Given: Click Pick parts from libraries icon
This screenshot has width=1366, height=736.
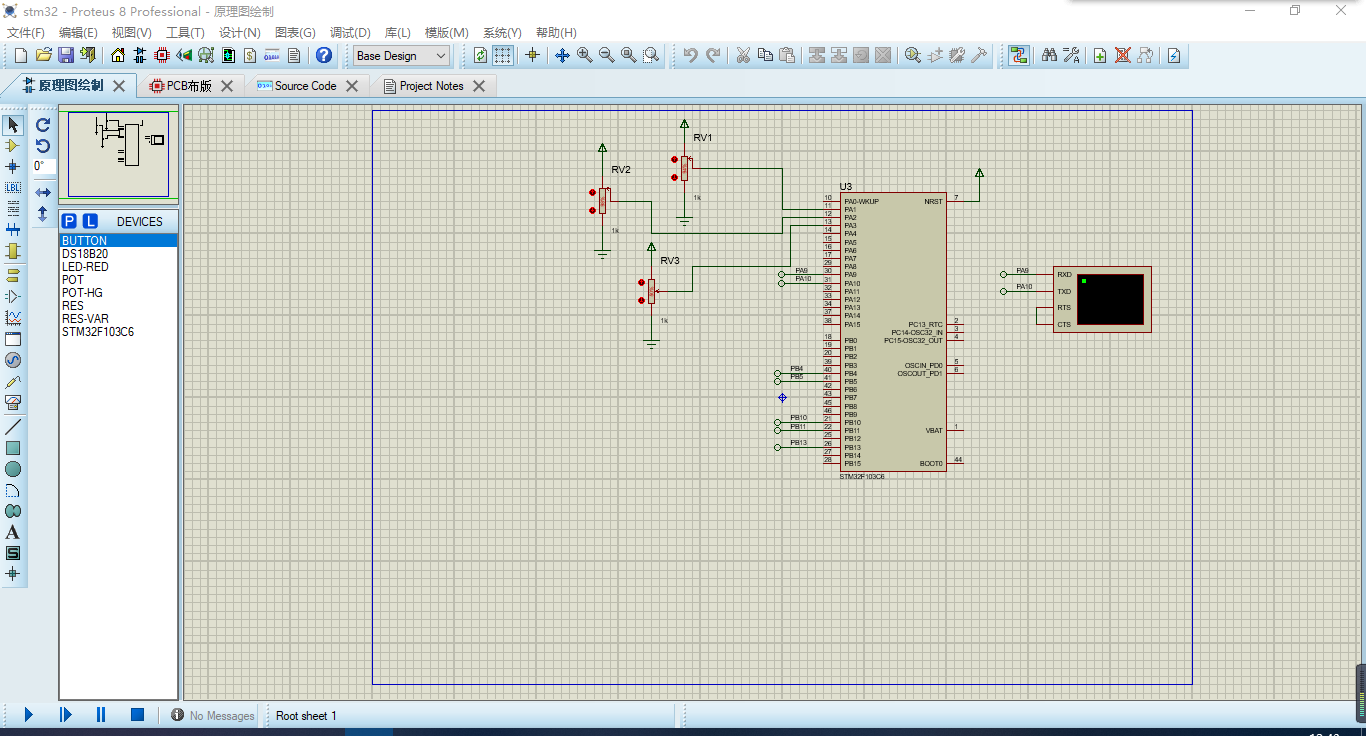Looking at the screenshot, I should [x=913, y=55].
